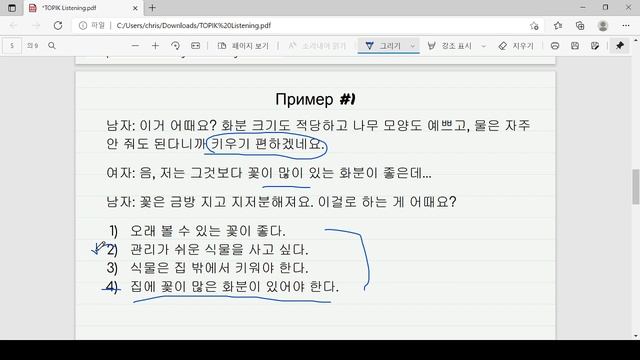Click answer 2 '관리가 쉬운 식물을 사고 싶다'
Screen dimensions: 640x360
(219, 249)
